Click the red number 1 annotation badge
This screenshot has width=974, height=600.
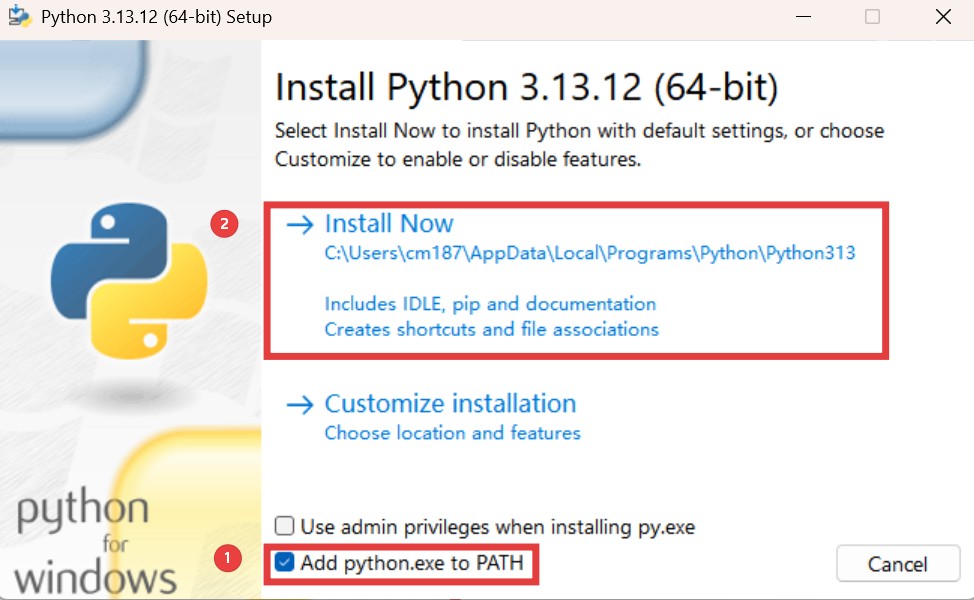[229, 558]
